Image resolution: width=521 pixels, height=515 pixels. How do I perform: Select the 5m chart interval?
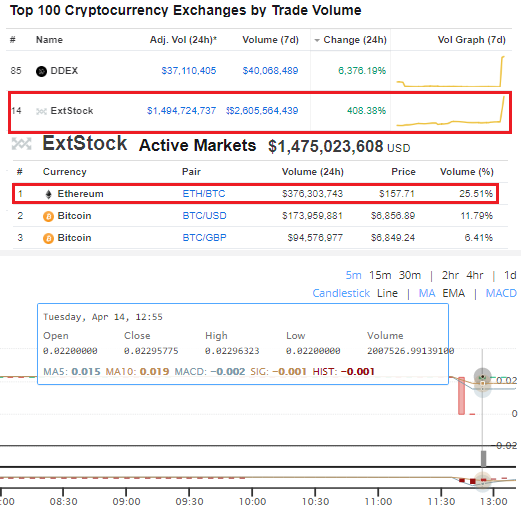[354, 275]
